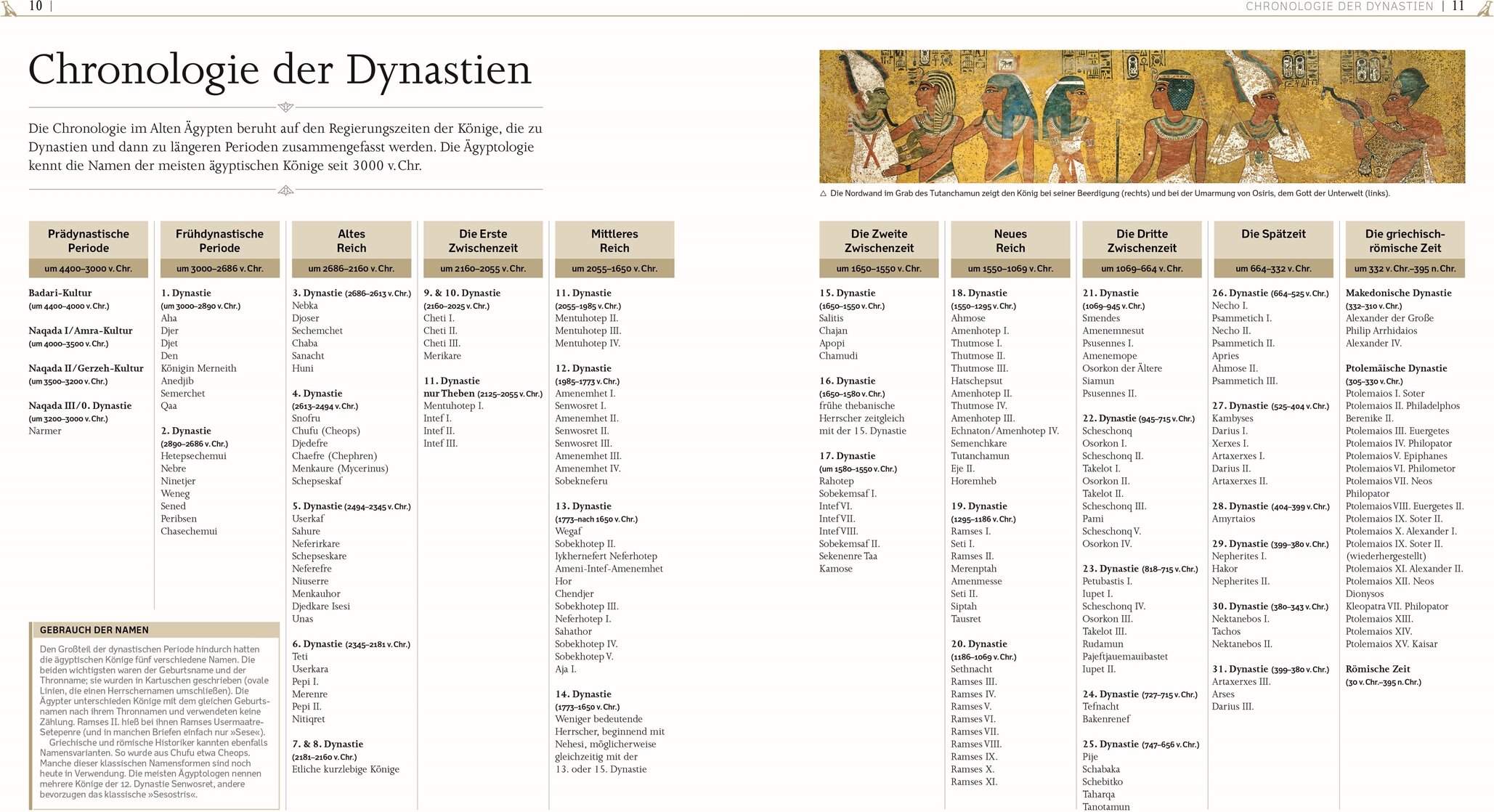
Task: Click 'Sobekneferu' in the 12. Dynastie
Action: pyautogui.click(x=581, y=481)
